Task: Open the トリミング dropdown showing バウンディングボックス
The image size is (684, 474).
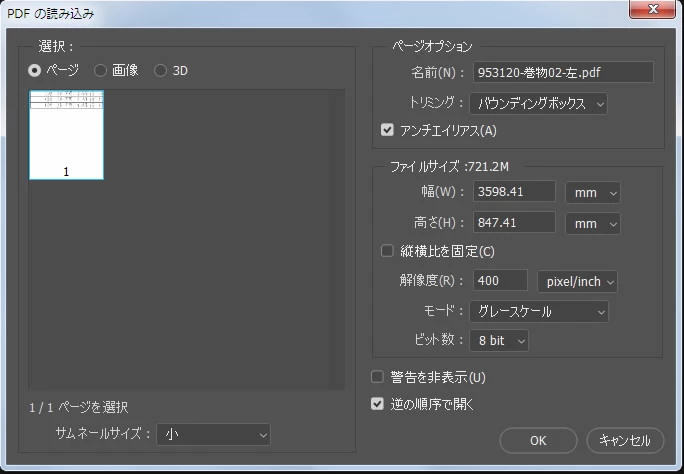Action: (x=538, y=104)
